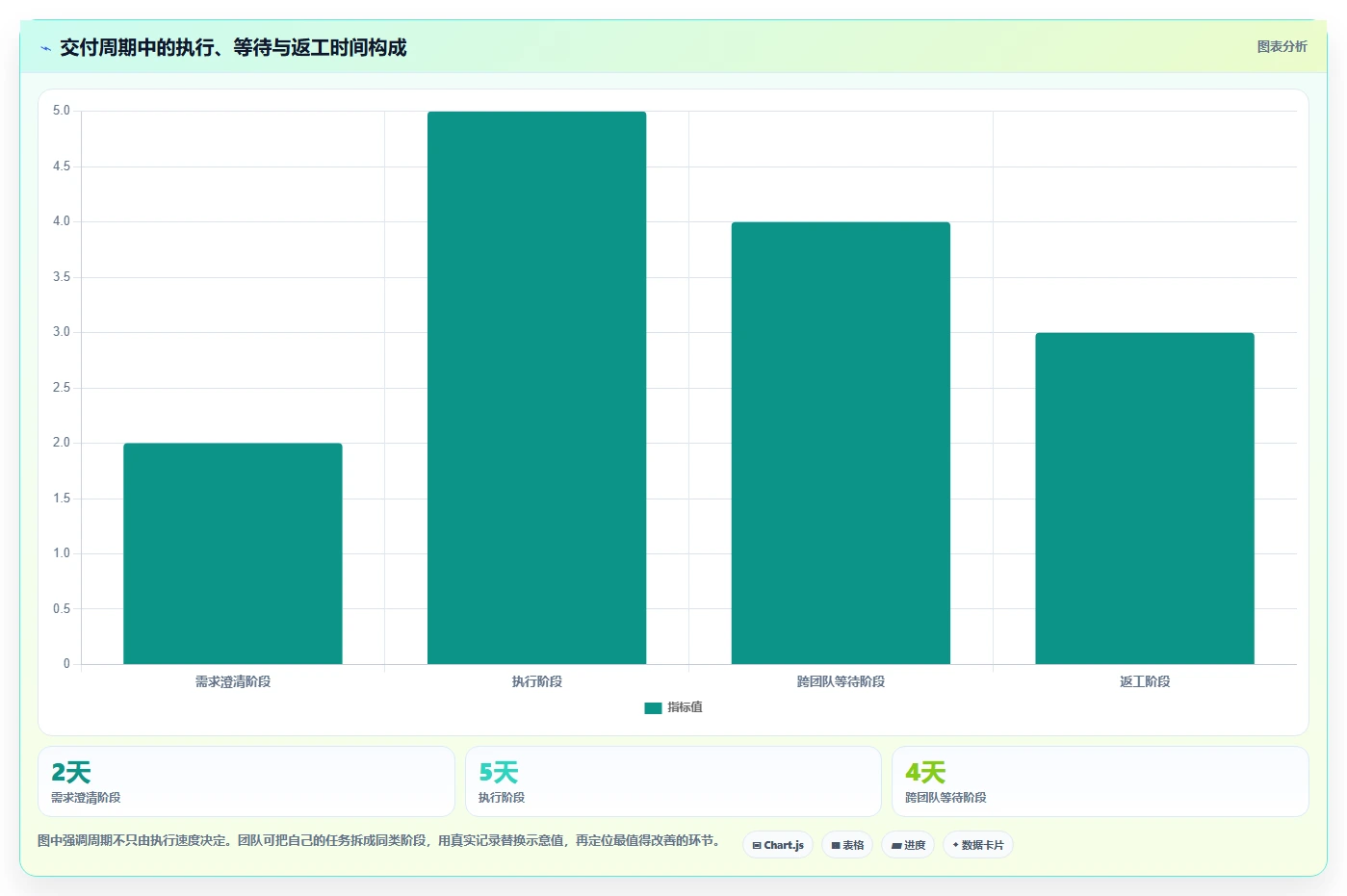
Task: Select the 返工阶段 bar in chart
Action: point(1145,499)
